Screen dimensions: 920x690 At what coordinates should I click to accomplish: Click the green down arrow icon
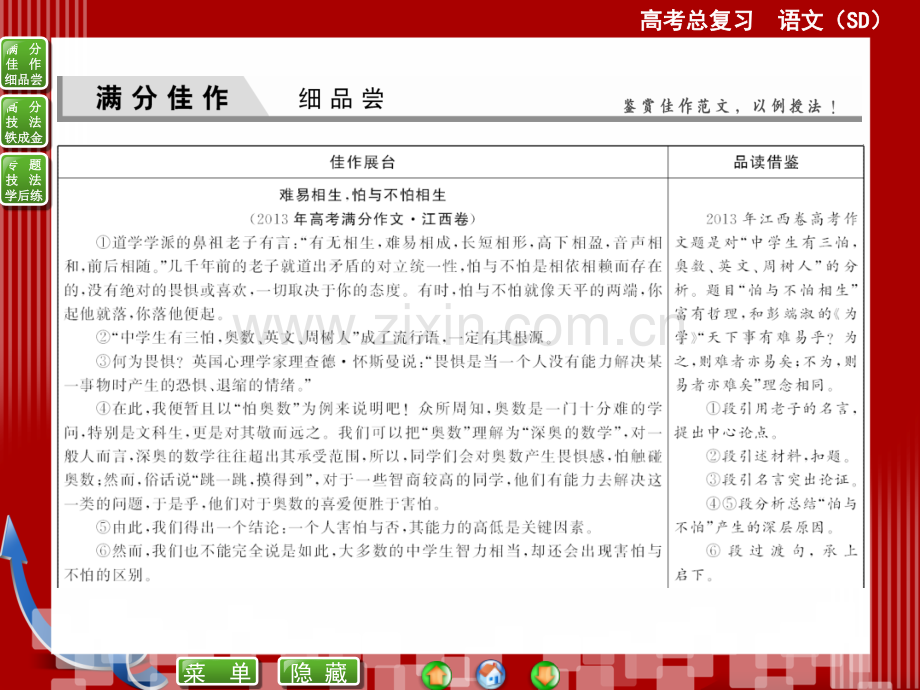point(545,672)
